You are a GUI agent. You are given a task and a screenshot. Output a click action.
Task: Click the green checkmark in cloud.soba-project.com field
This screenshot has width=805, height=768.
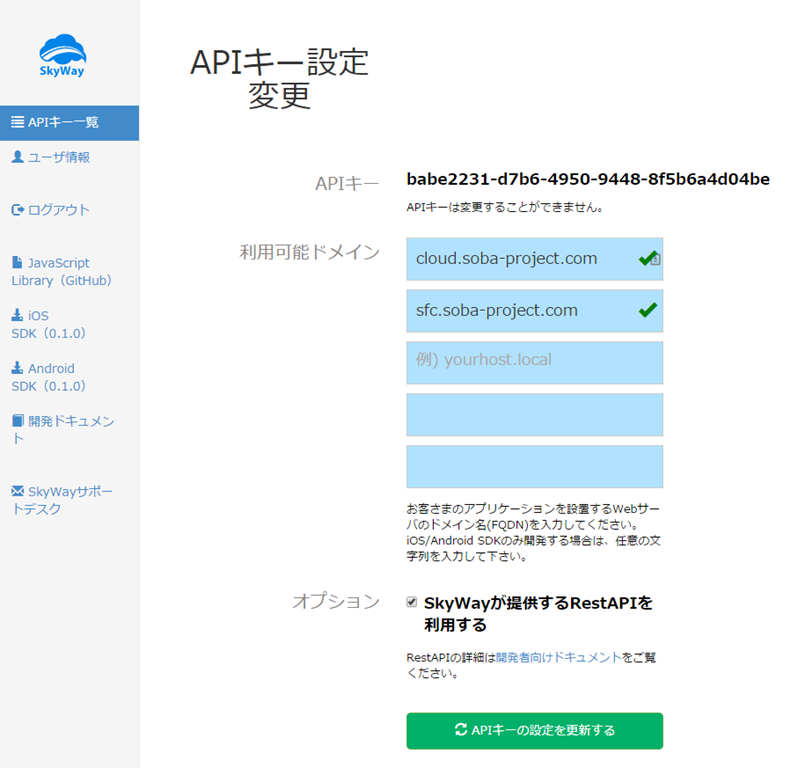(x=648, y=258)
